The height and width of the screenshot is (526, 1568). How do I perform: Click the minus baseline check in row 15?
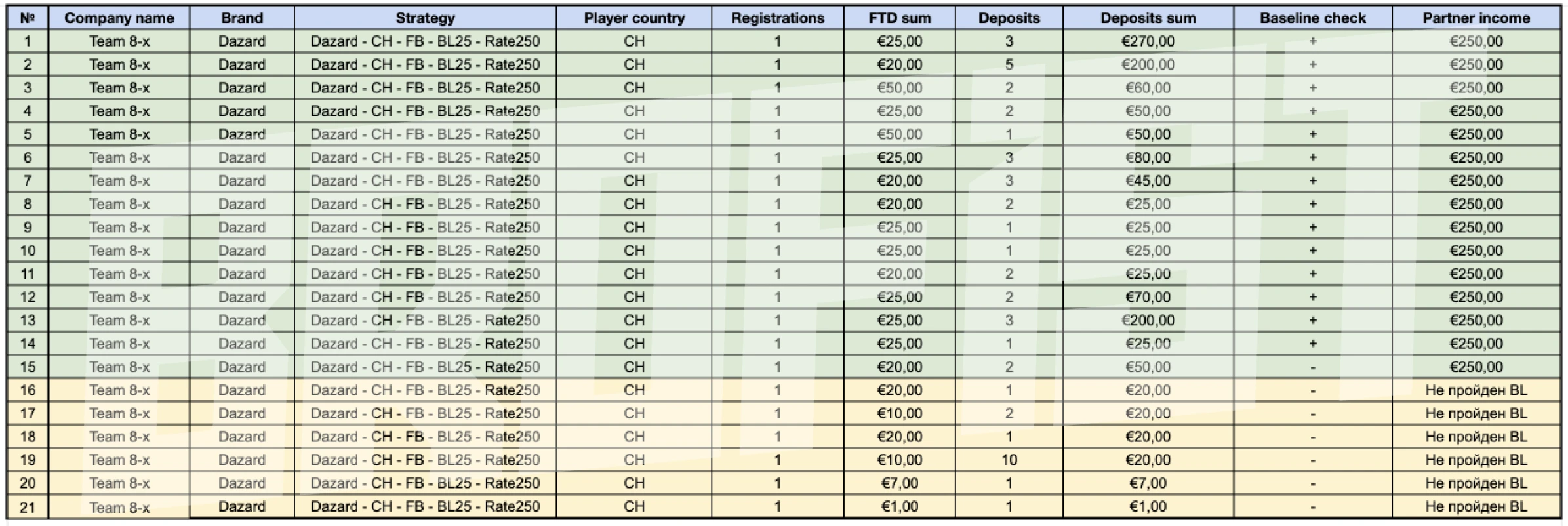tap(1313, 367)
